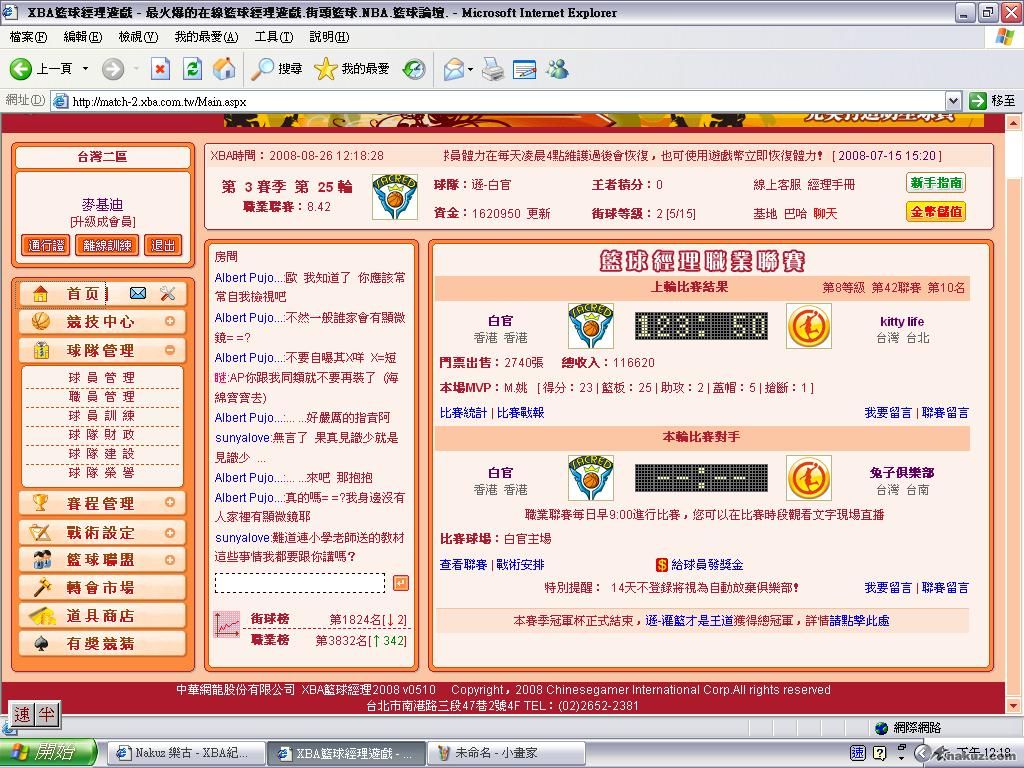Open 球員管理 submenu item
Screen dimensions: 1024x768
point(102,377)
